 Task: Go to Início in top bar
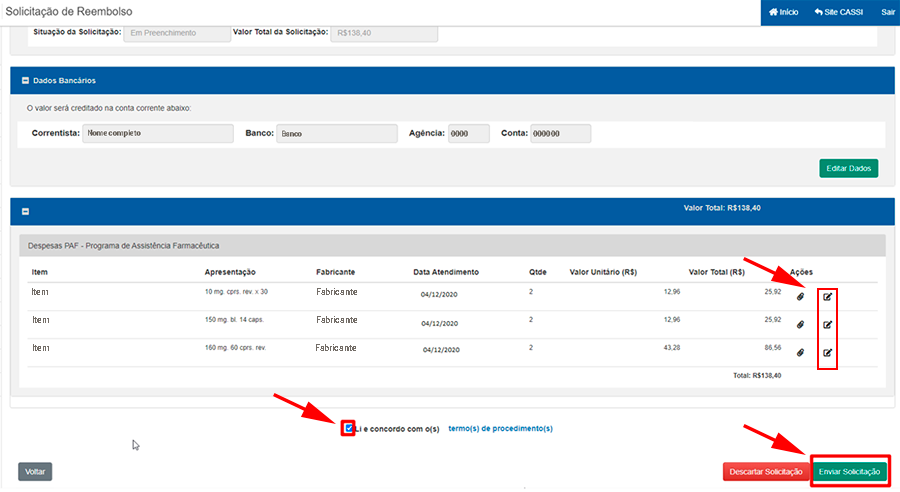point(783,12)
